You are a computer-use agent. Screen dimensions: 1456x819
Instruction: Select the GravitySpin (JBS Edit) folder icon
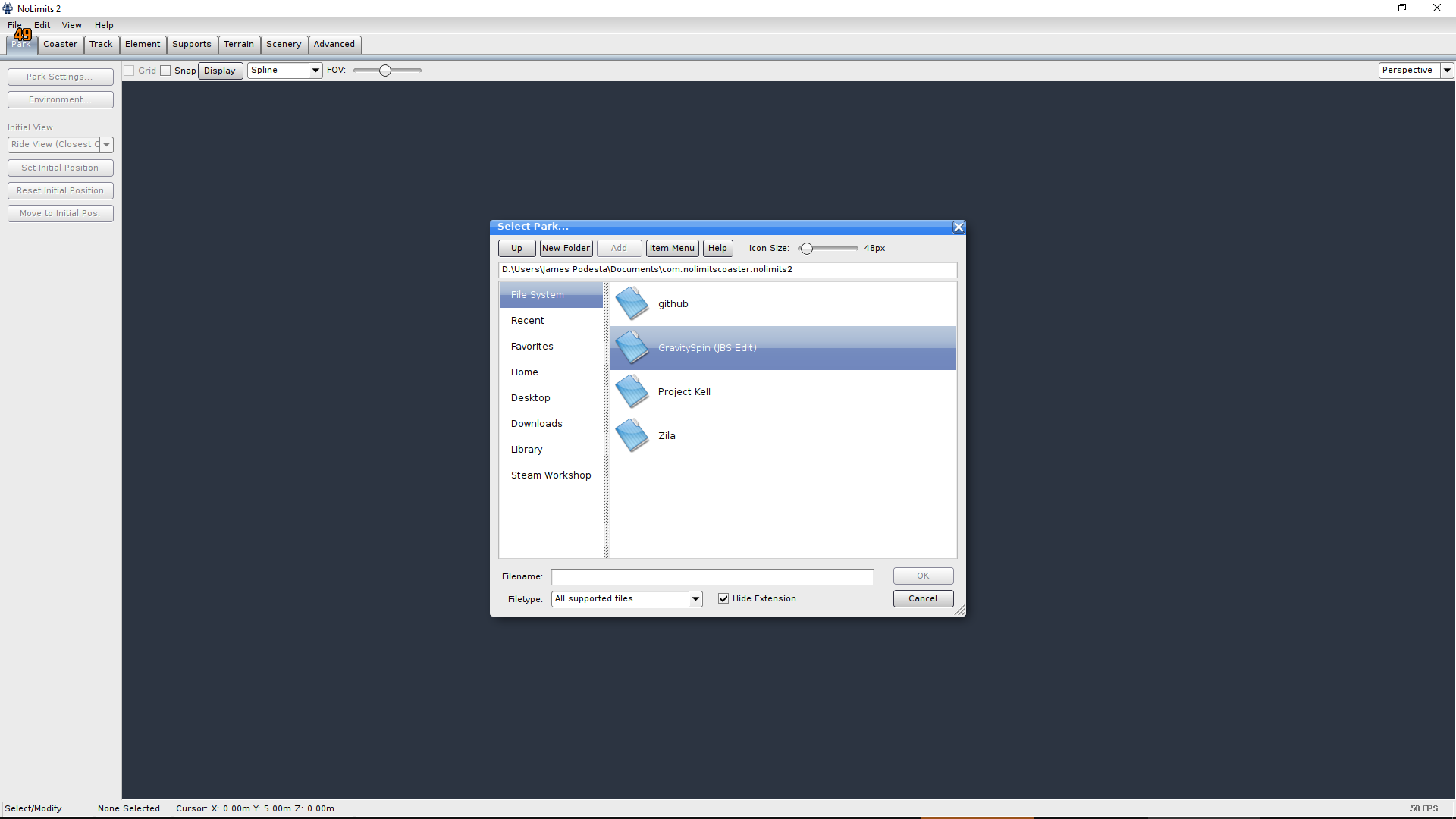coord(632,348)
